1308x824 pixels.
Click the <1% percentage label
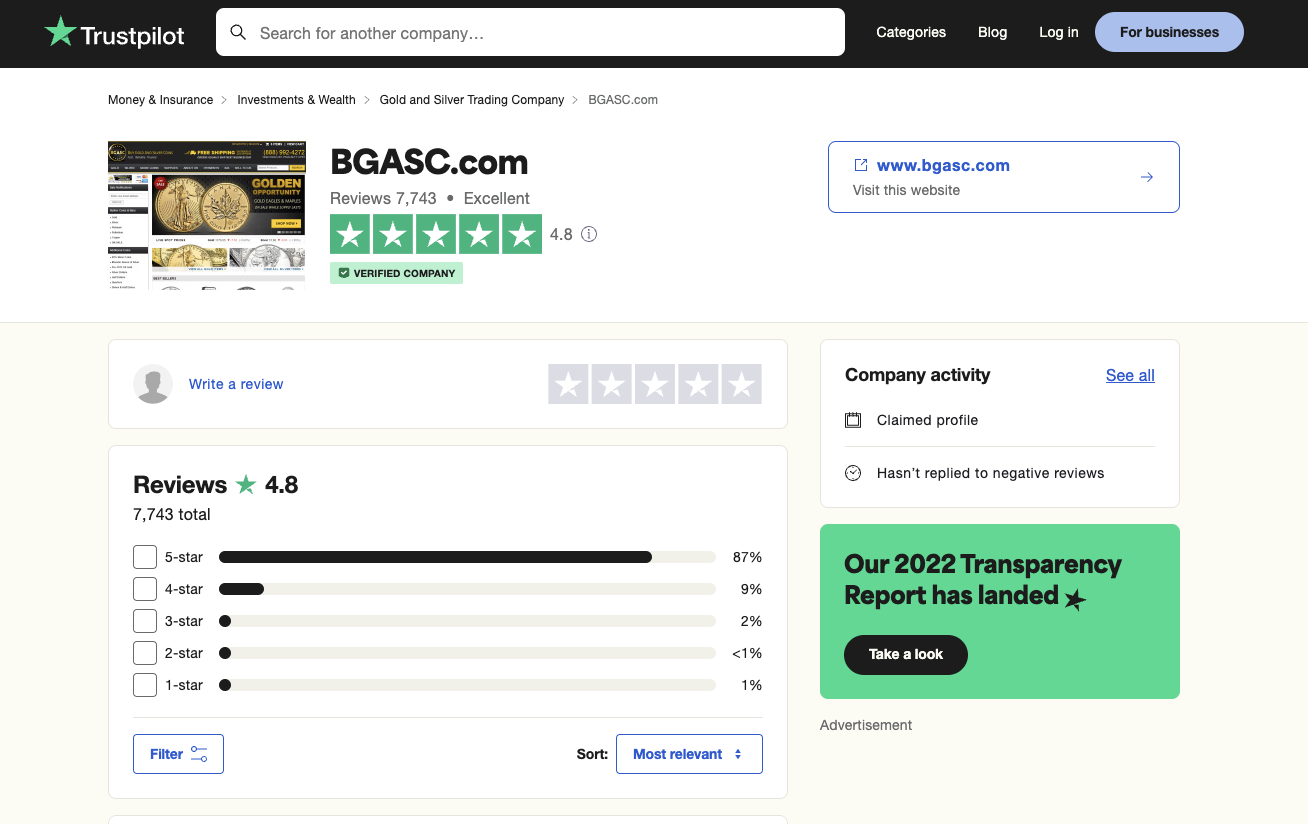click(747, 653)
